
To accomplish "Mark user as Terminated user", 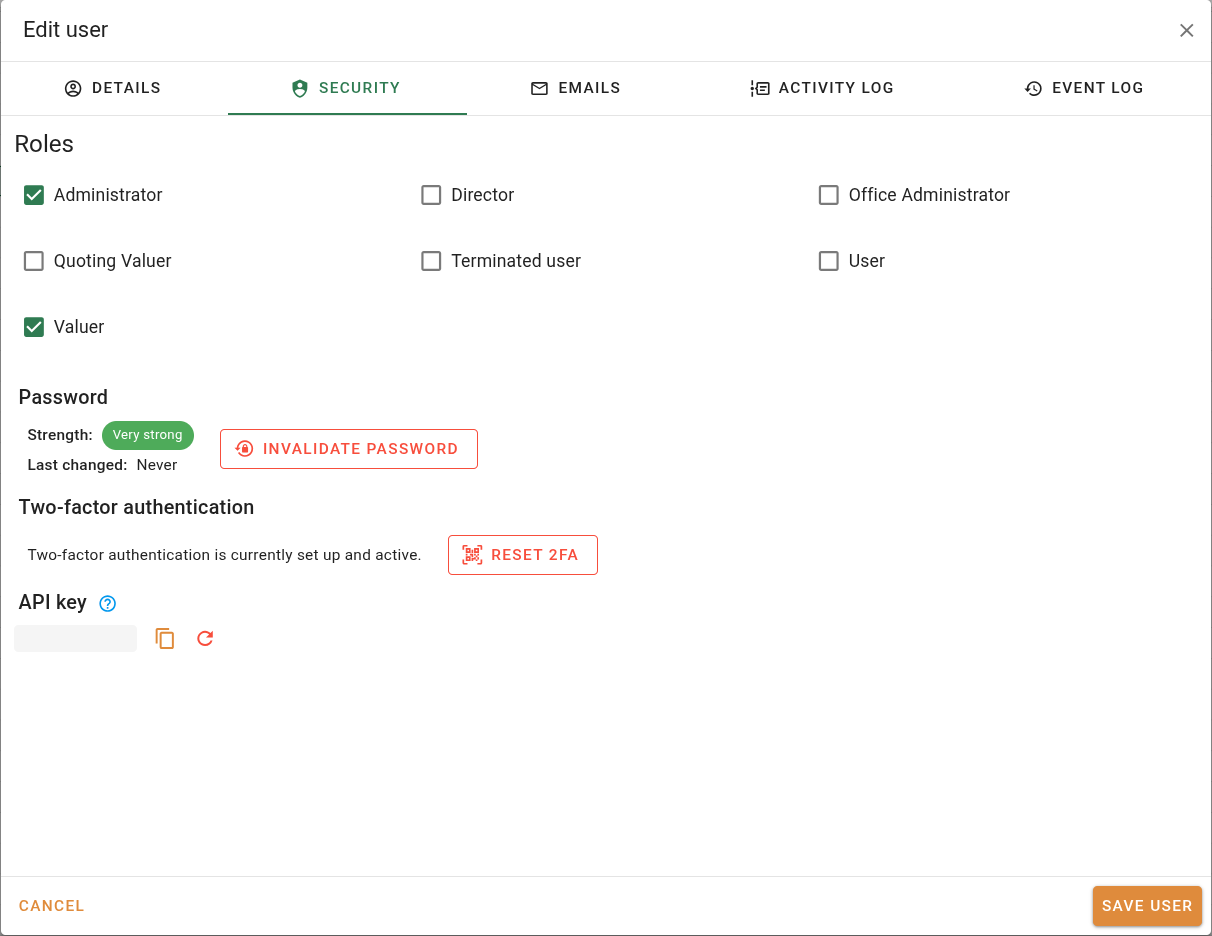I will (431, 261).
